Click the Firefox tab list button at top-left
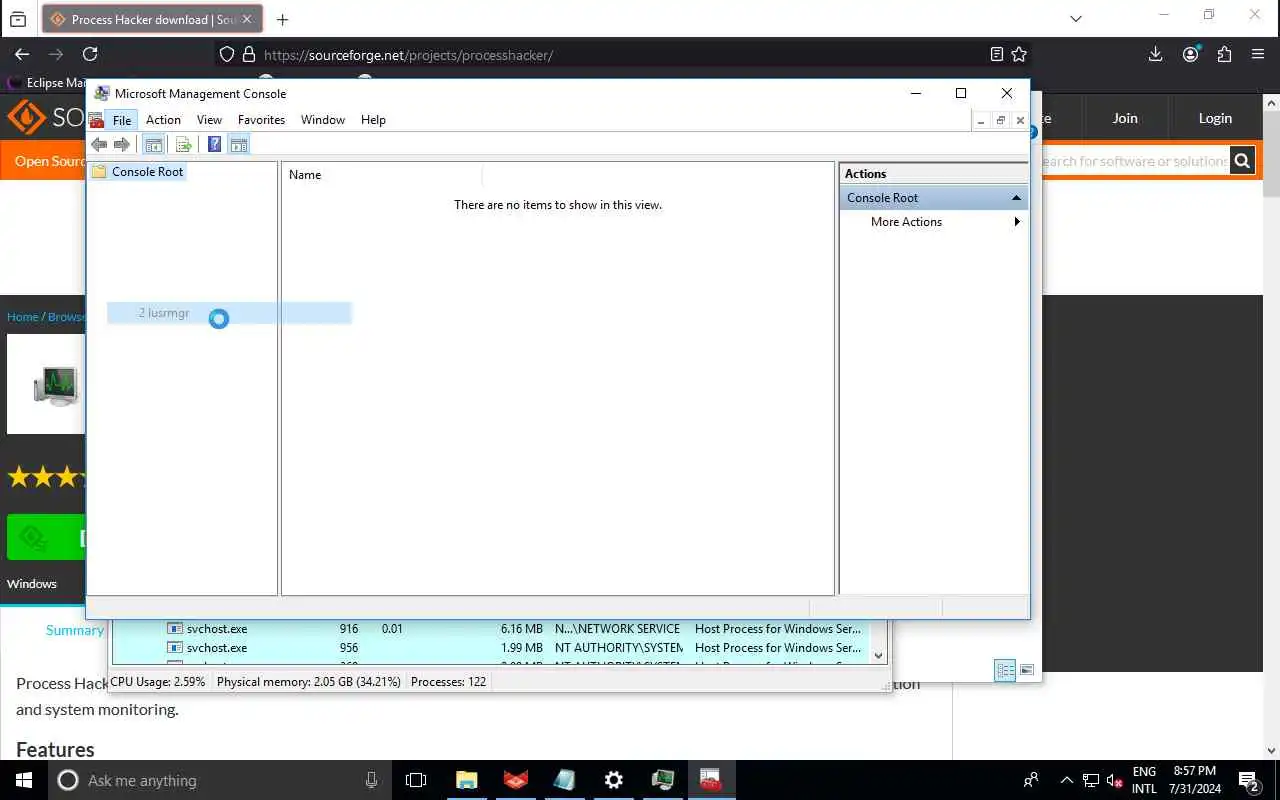Viewport: 1280px width, 800px height. coord(18,19)
